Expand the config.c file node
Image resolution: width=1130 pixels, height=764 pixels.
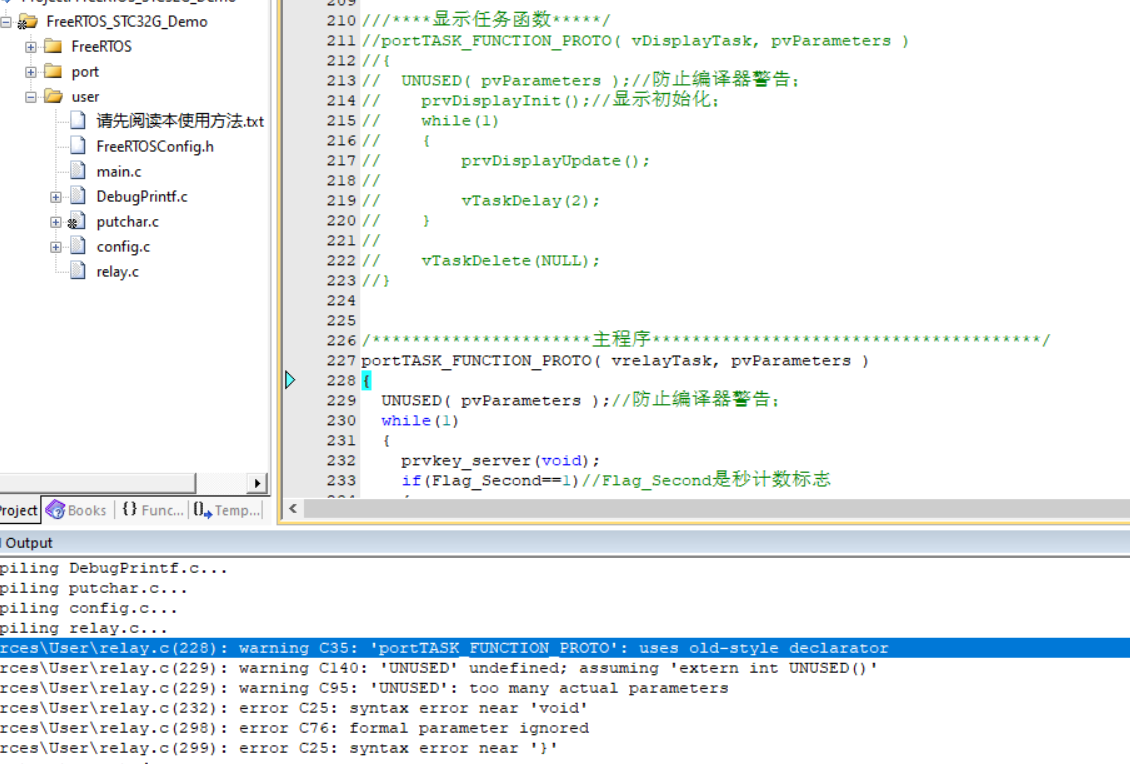click(55, 247)
